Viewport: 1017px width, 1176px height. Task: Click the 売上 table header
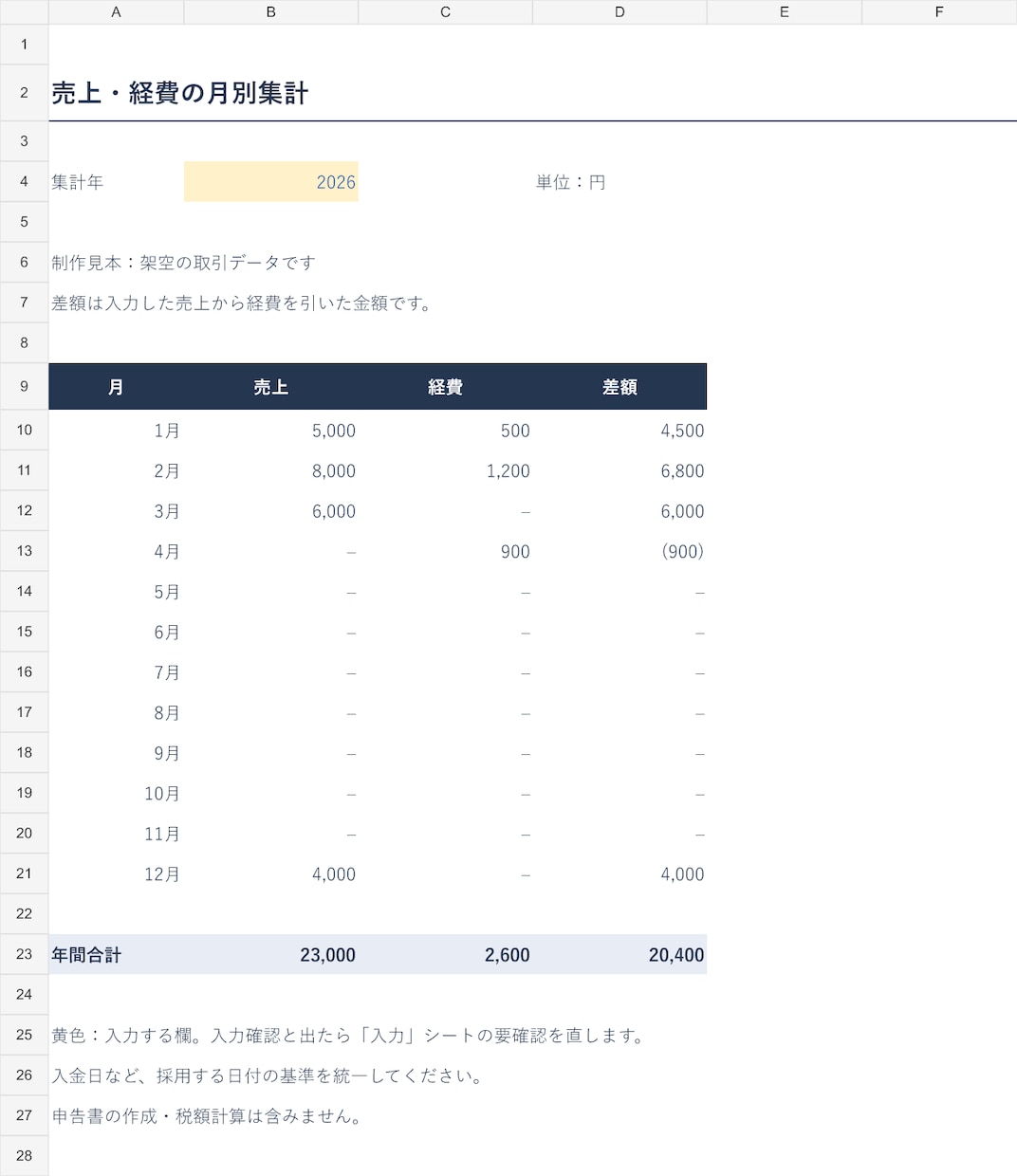(271, 387)
